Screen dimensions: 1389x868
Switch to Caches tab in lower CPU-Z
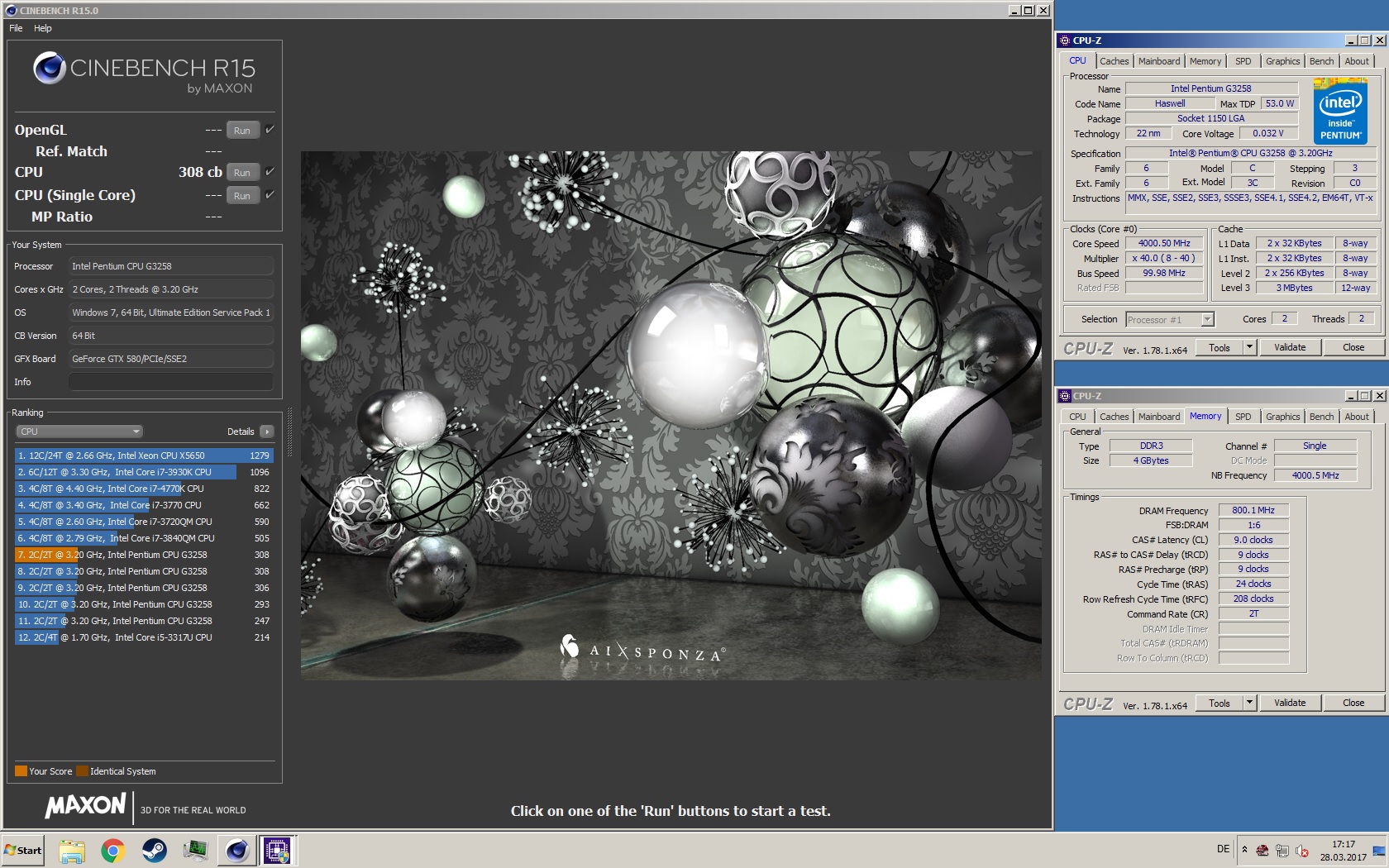tap(1114, 417)
